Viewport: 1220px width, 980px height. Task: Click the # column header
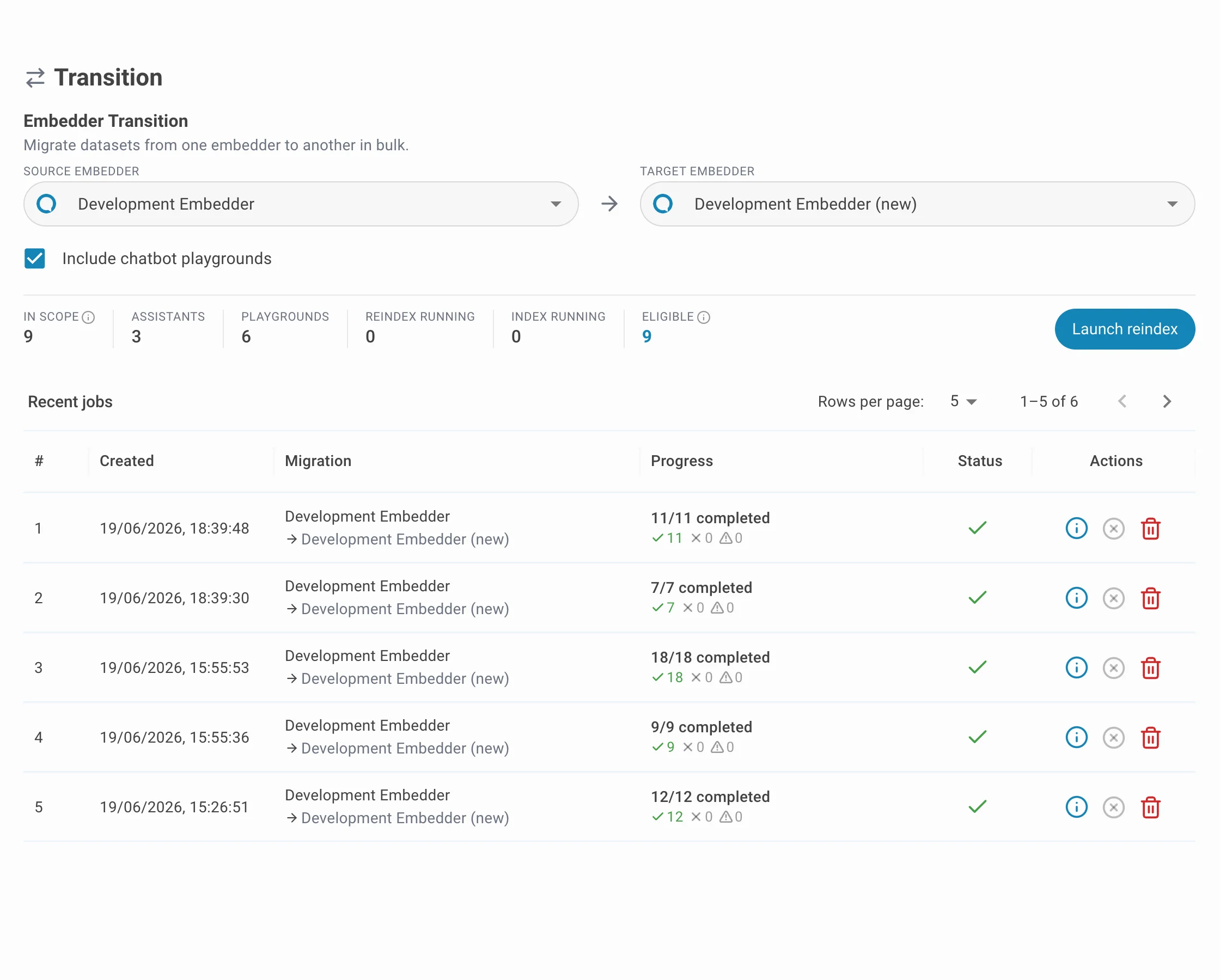(x=39, y=461)
